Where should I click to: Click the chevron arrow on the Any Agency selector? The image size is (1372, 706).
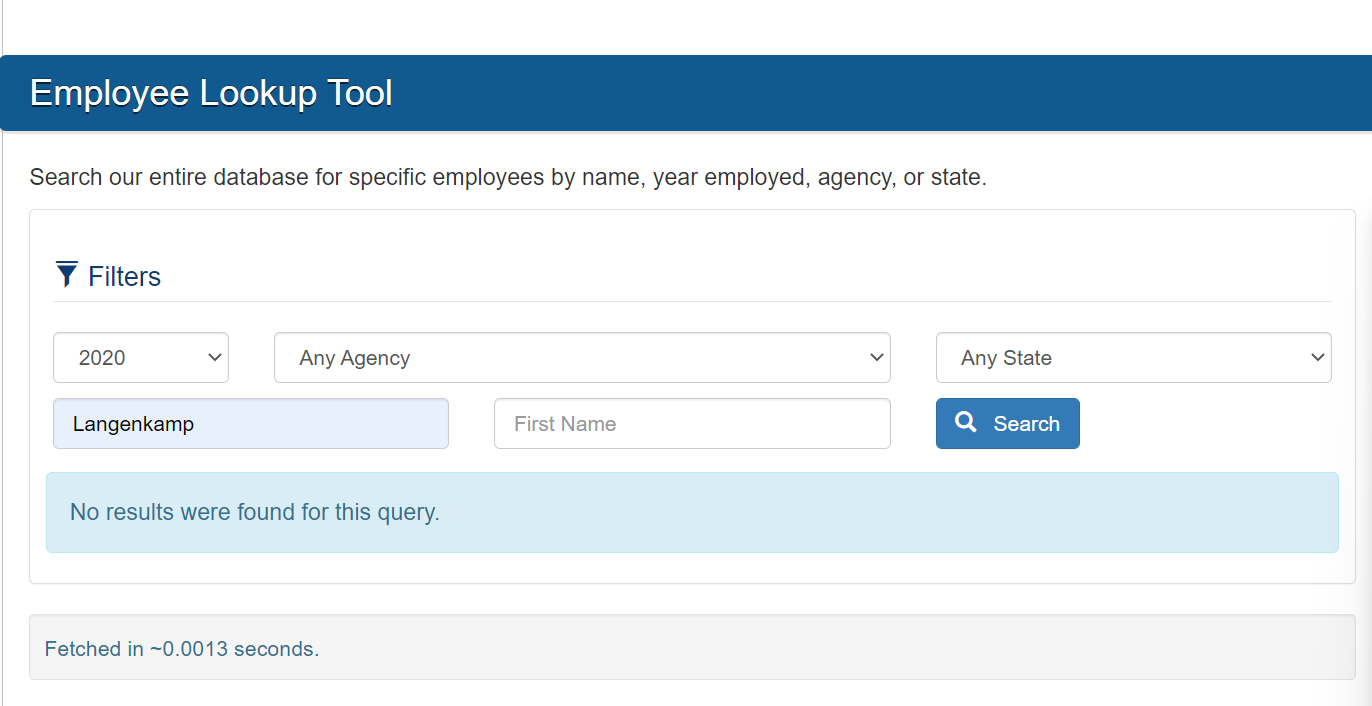(876, 358)
